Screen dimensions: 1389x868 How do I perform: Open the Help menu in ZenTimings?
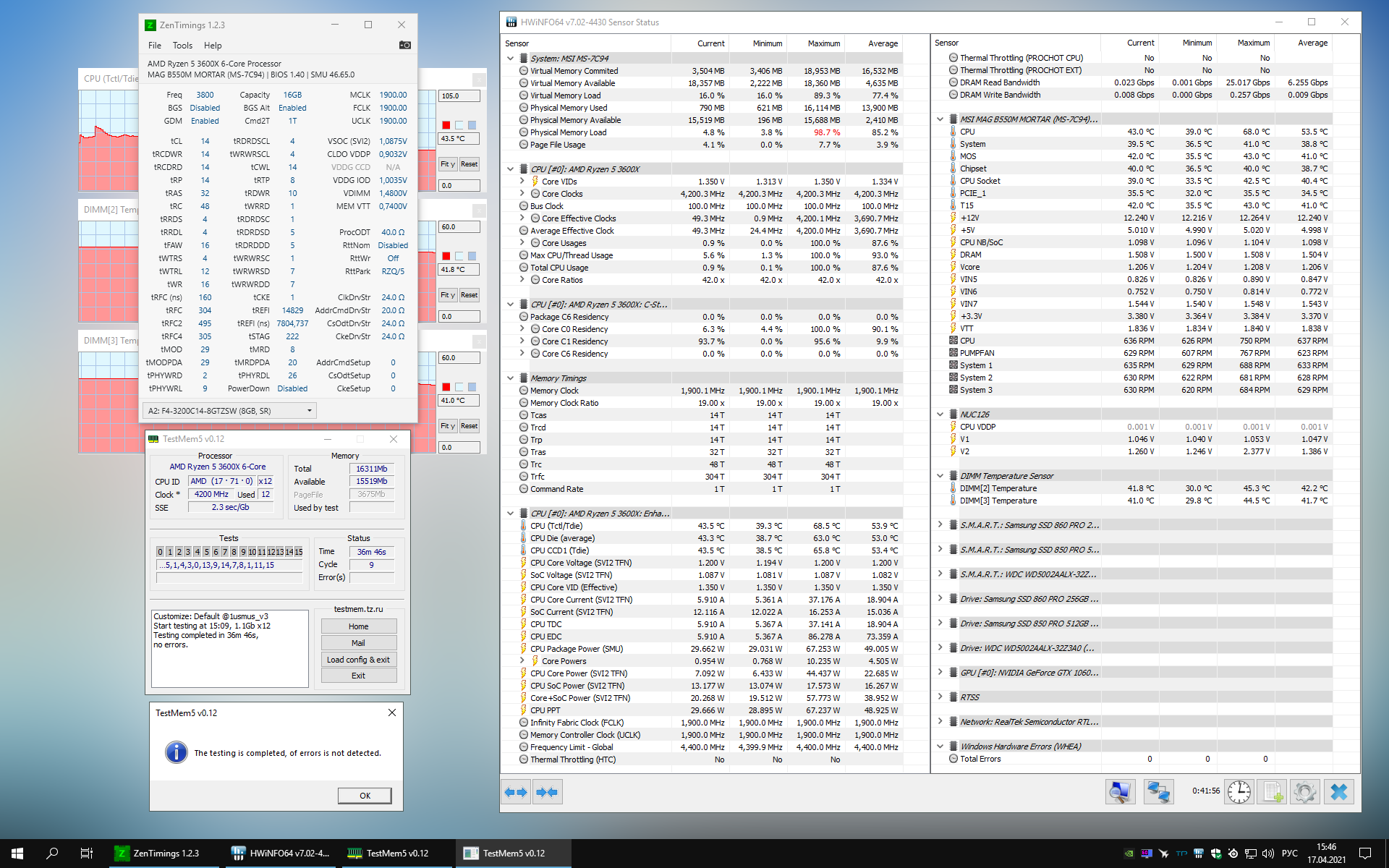tap(213, 45)
